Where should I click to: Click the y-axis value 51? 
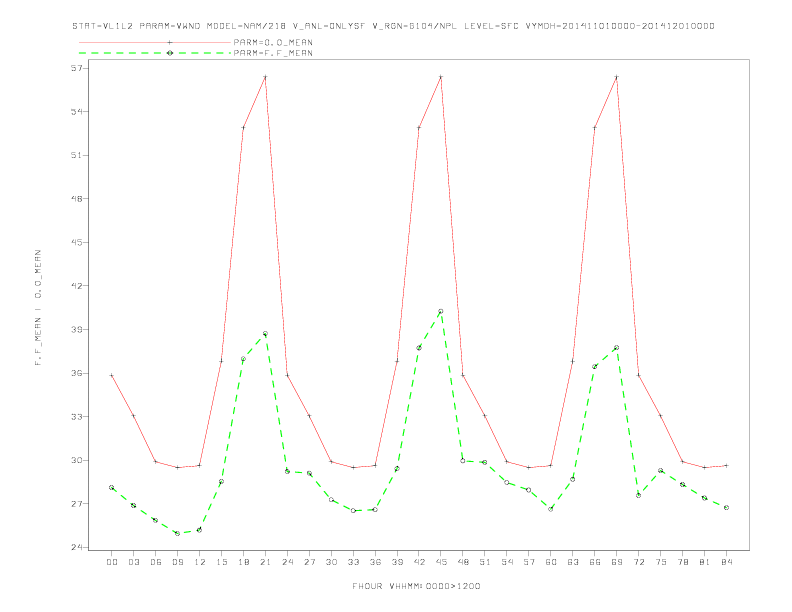pyautogui.click(x=77, y=155)
